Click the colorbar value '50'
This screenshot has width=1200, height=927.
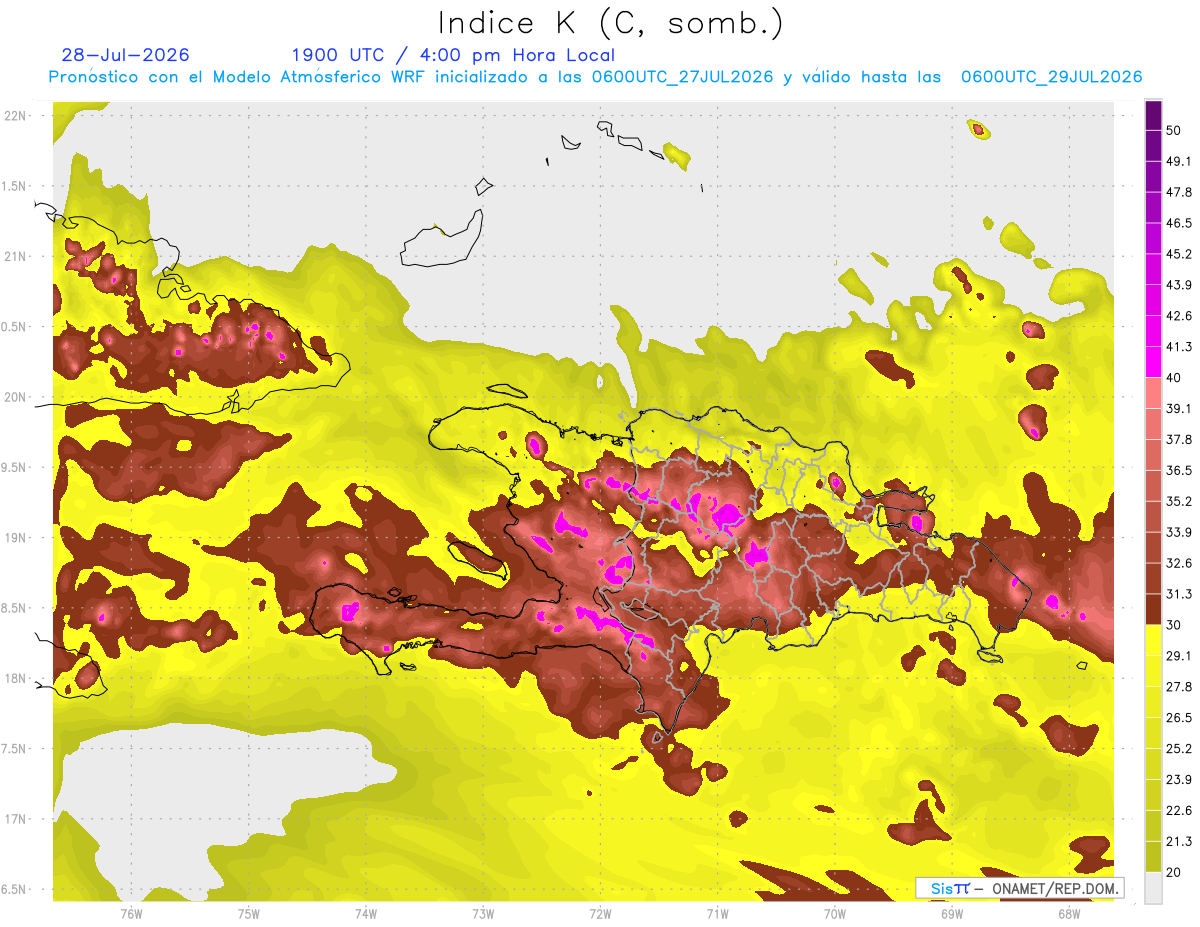coord(1174,131)
